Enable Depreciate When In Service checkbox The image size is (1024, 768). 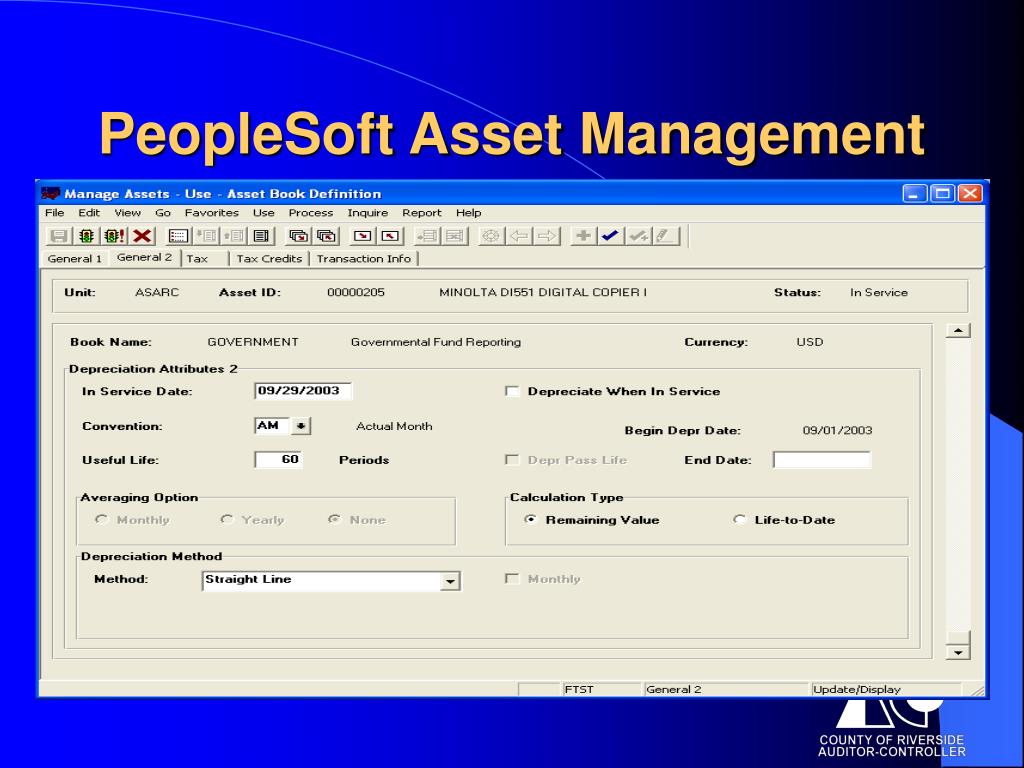tap(512, 391)
